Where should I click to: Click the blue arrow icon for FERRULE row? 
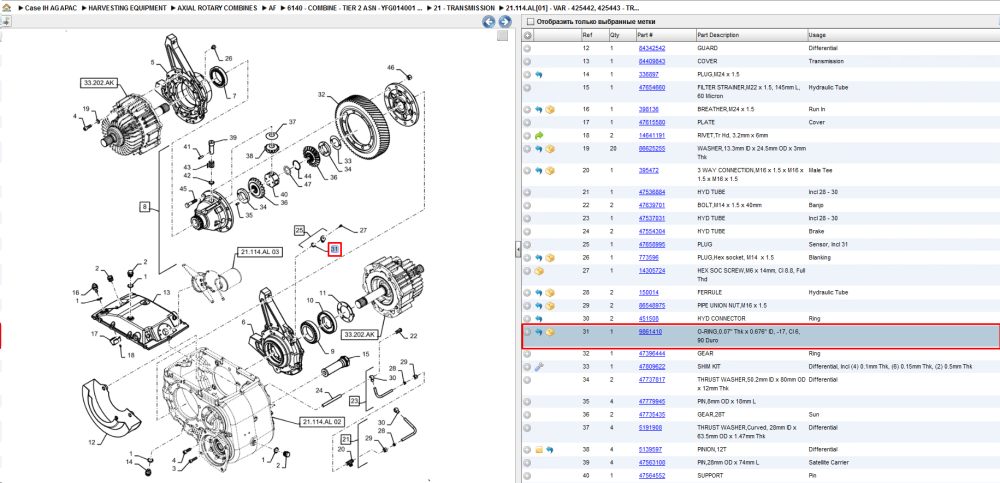(x=539, y=292)
